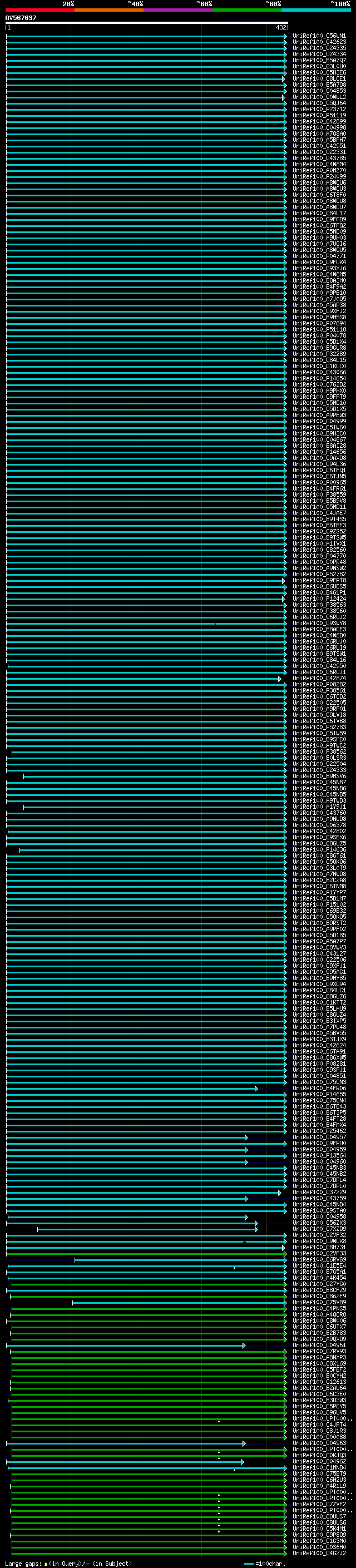Click hit label UniRef100_O04961
The height and width of the screenshot is (1568, 356).
(319, 1344)
